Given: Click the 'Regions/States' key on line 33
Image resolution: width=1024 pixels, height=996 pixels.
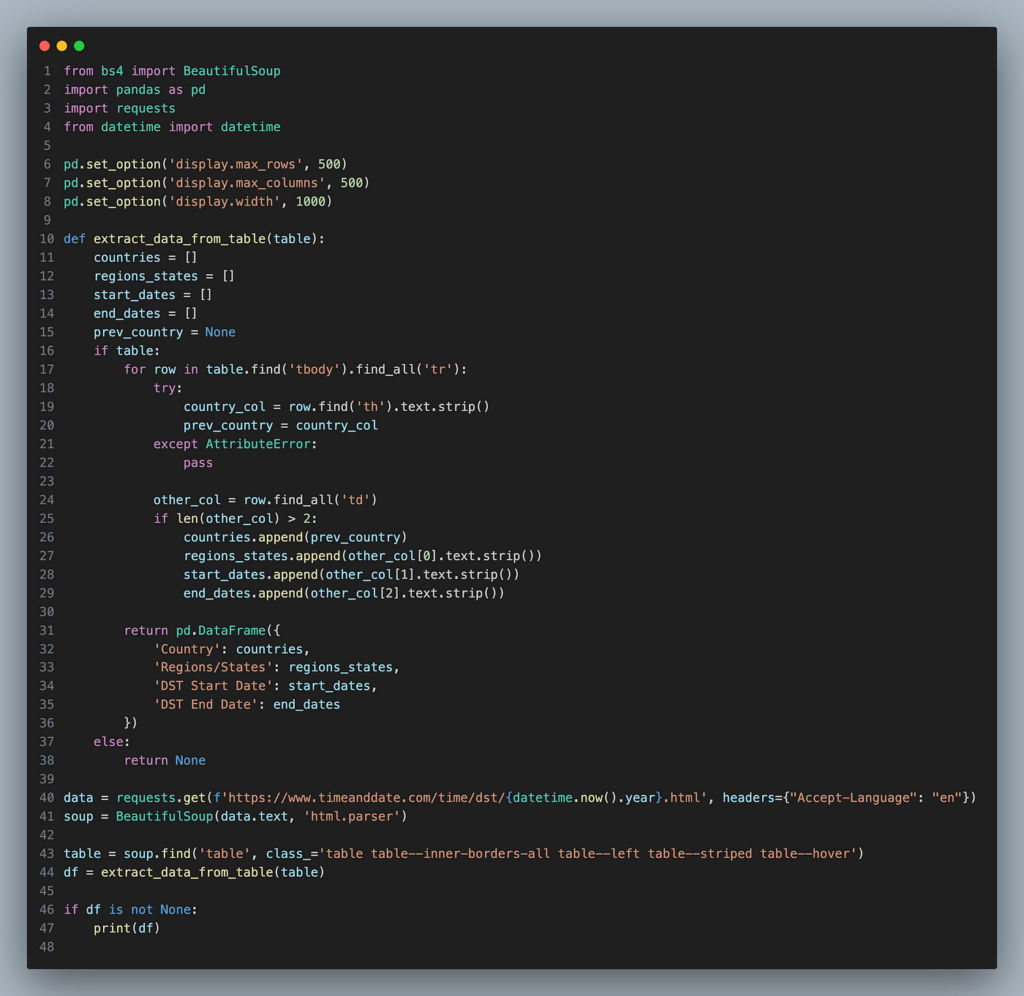Looking at the screenshot, I should pos(214,667).
